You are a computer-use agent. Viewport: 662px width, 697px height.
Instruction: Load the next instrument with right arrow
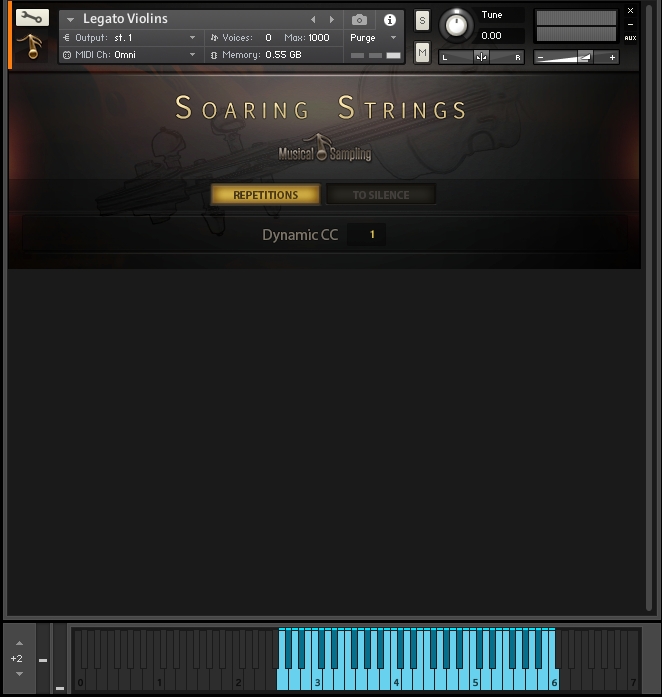click(x=332, y=20)
